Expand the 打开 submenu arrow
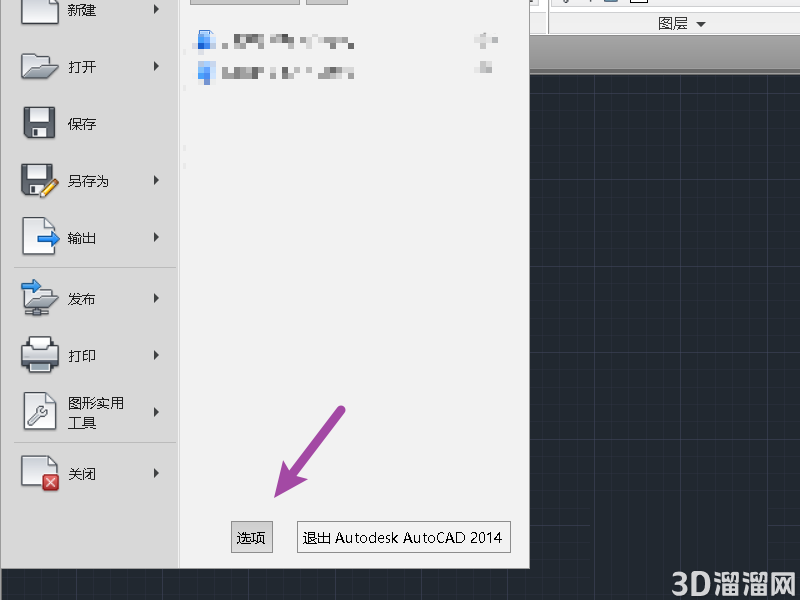This screenshot has height=600, width=800. tap(157, 66)
